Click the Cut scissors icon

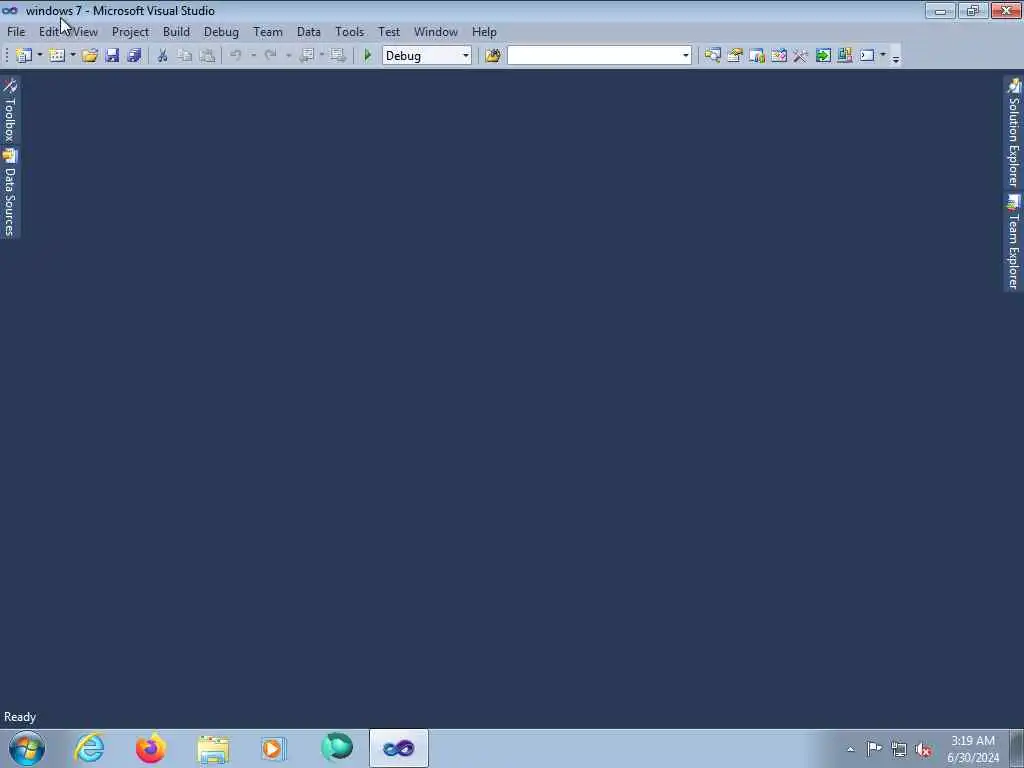[163, 56]
